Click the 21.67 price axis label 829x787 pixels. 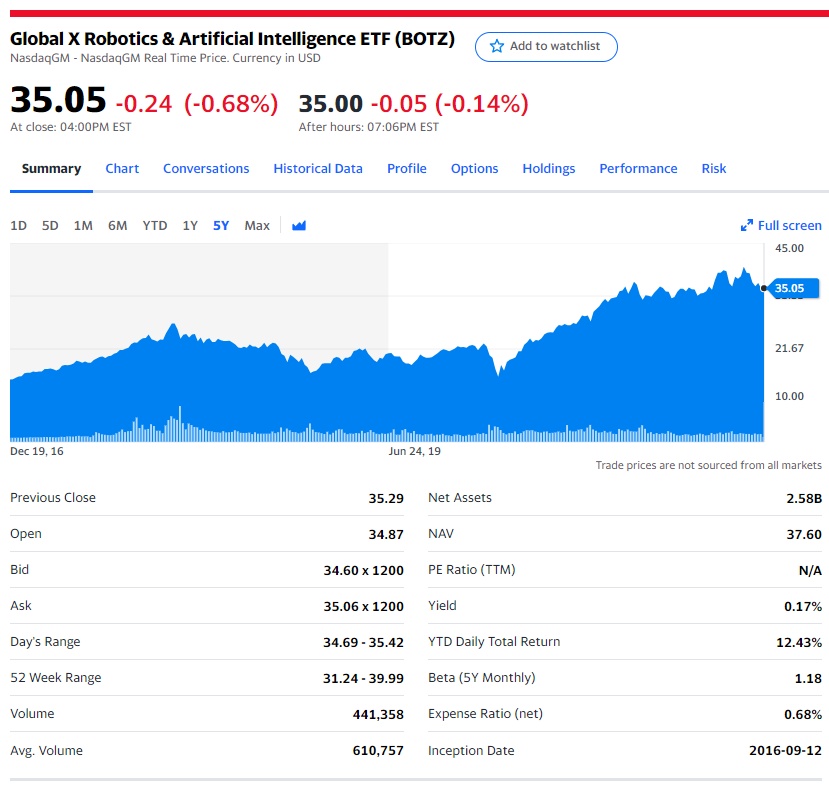pyautogui.click(x=789, y=348)
